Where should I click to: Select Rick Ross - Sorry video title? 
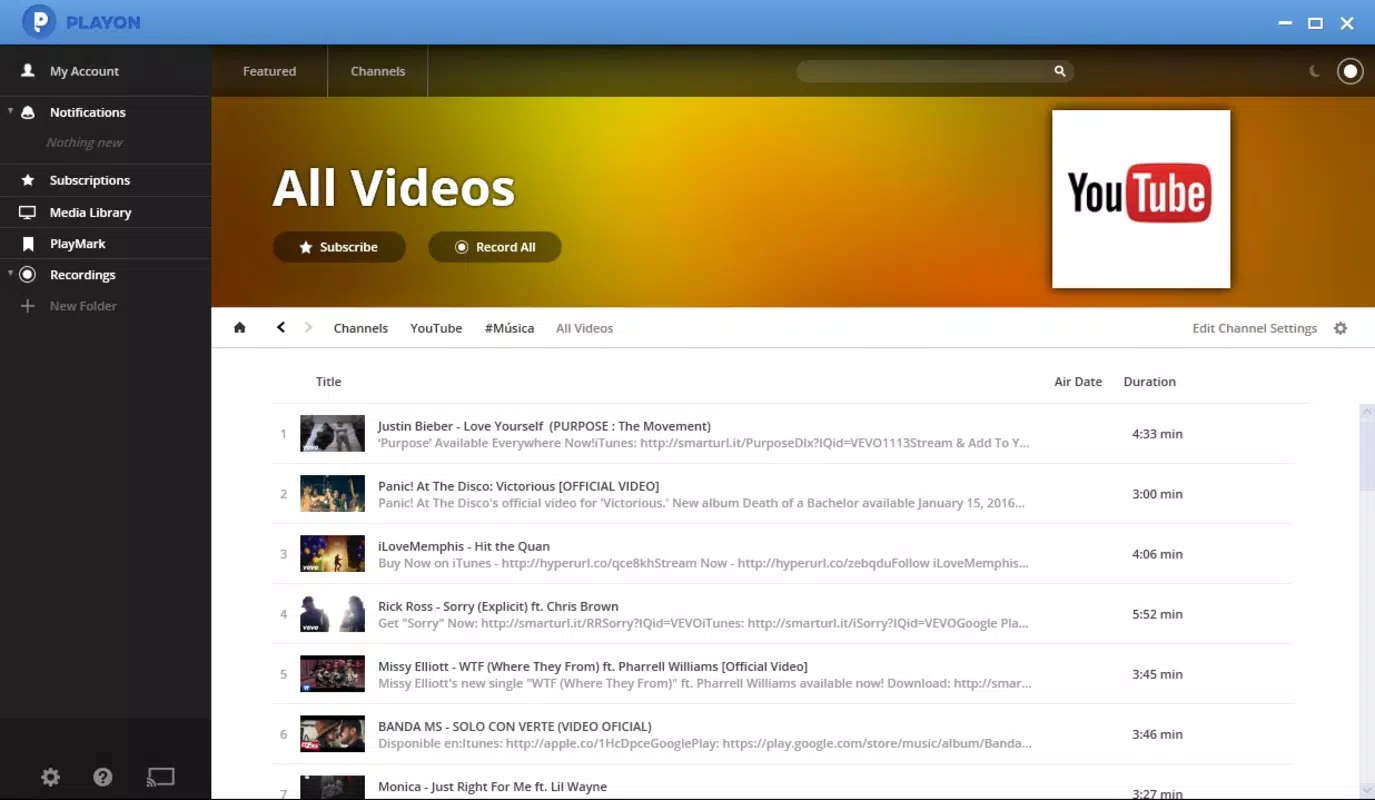coord(498,606)
